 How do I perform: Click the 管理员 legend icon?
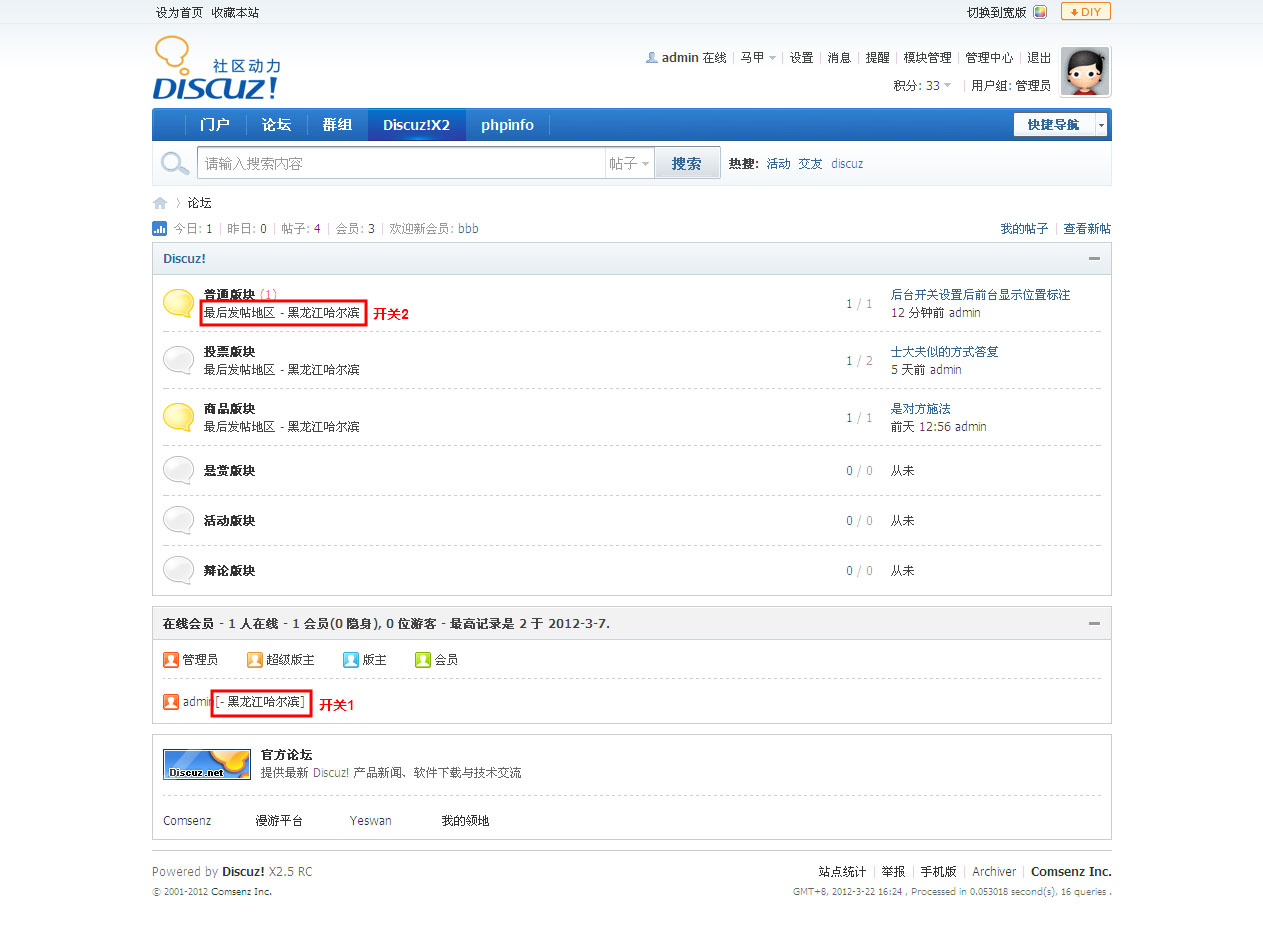coord(171,660)
